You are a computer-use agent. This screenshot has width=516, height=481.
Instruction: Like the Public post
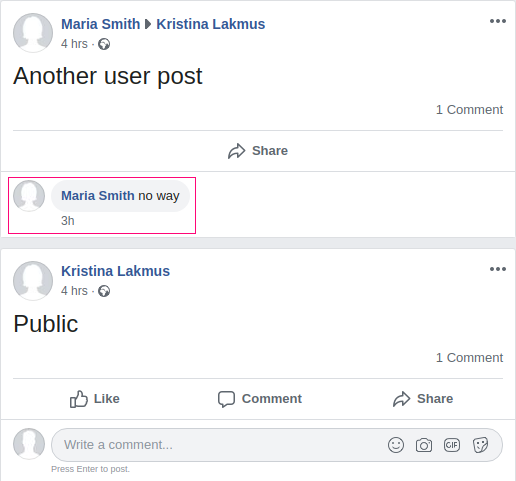tap(94, 399)
